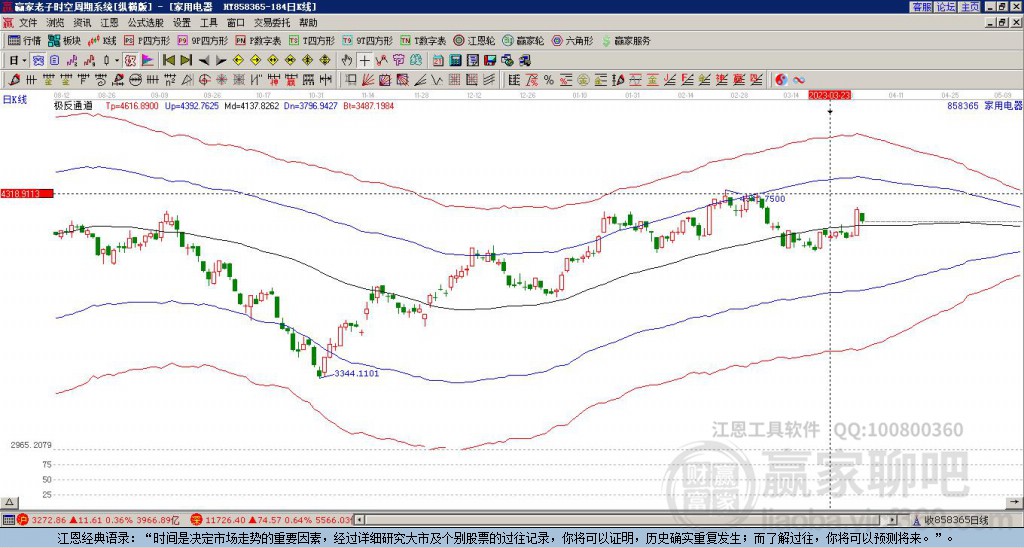Viewport: 1024px width, 548px height.
Task: Expand the panel with bottom-left up arrow
Action: pos(9,503)
